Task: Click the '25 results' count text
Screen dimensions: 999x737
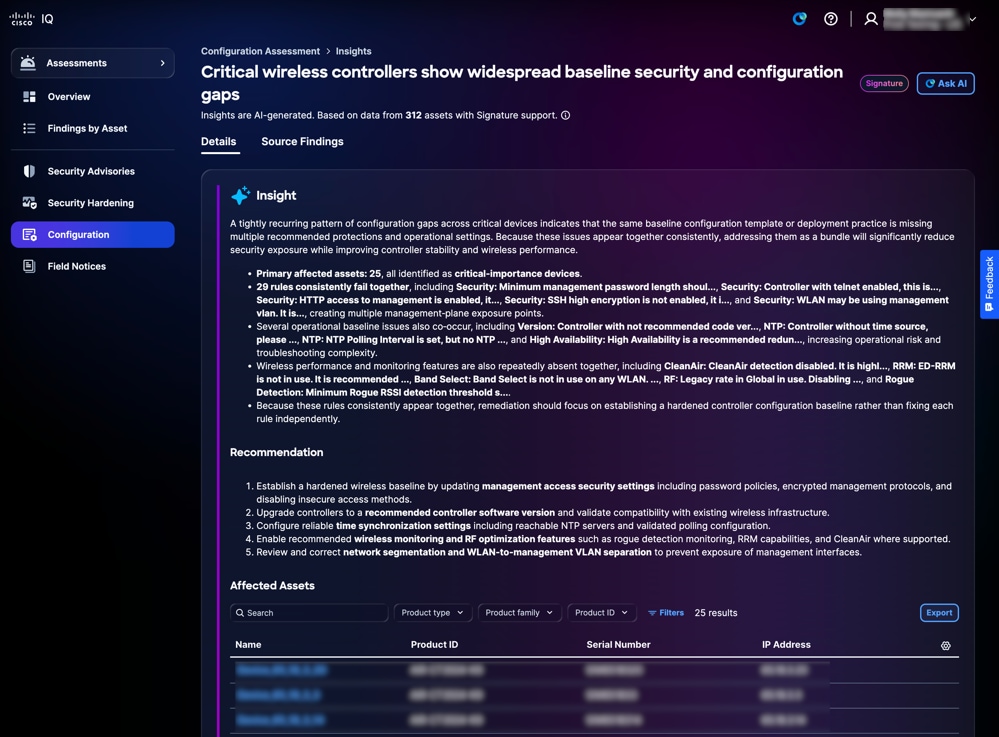Action: point(715,613)
